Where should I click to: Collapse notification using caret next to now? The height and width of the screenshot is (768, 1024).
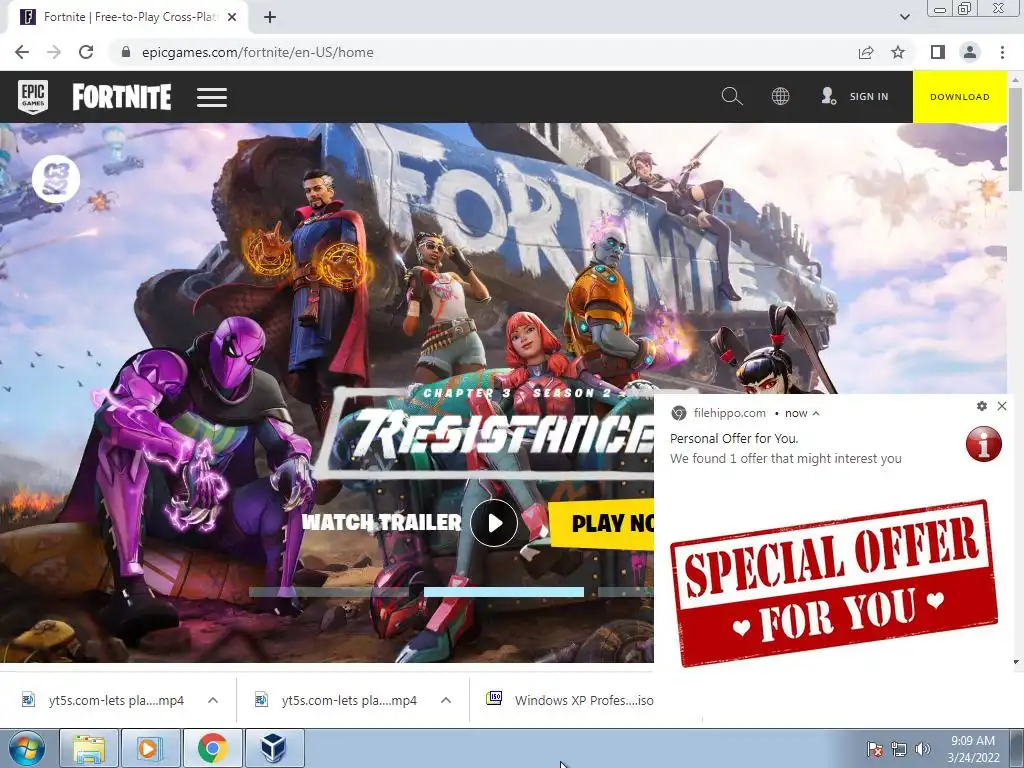(x=816, y=413)
